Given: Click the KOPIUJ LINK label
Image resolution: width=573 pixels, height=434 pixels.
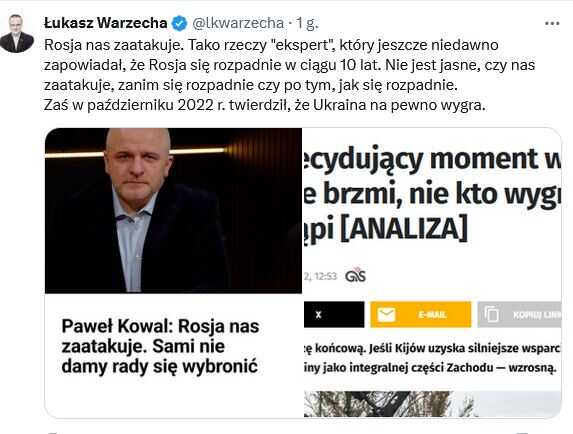Looking at the screenshot, I should coord(536,315).
